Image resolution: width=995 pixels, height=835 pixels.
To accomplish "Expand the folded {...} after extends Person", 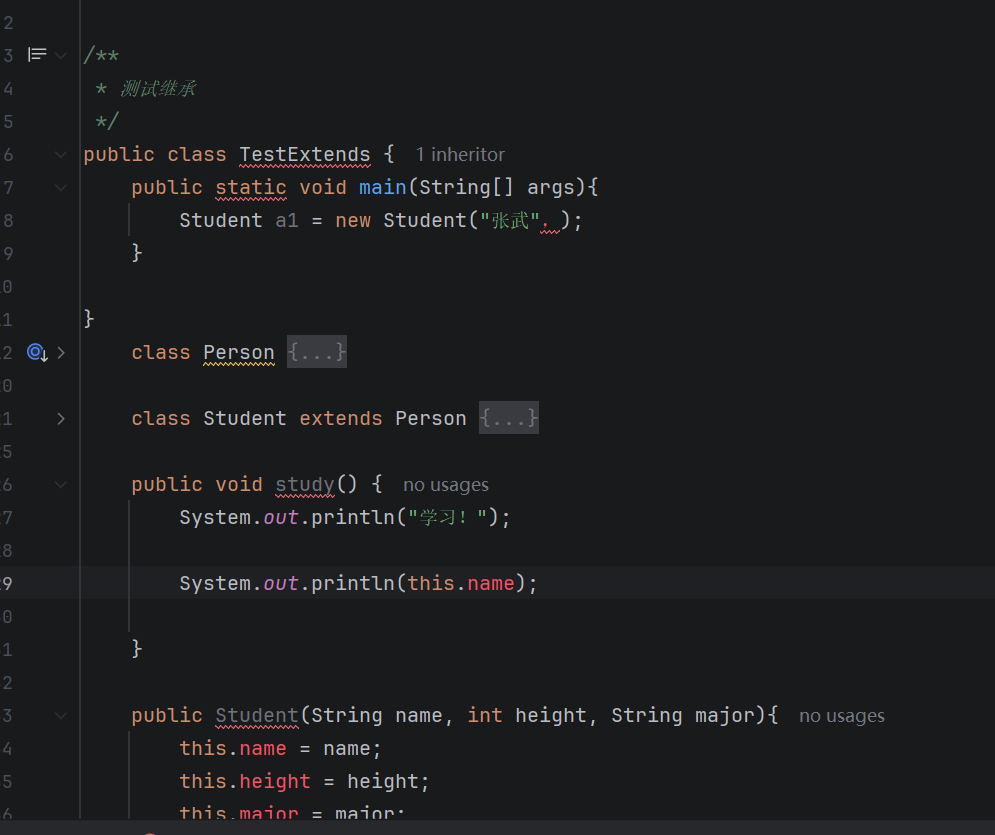I will click(x=509, y=418).
